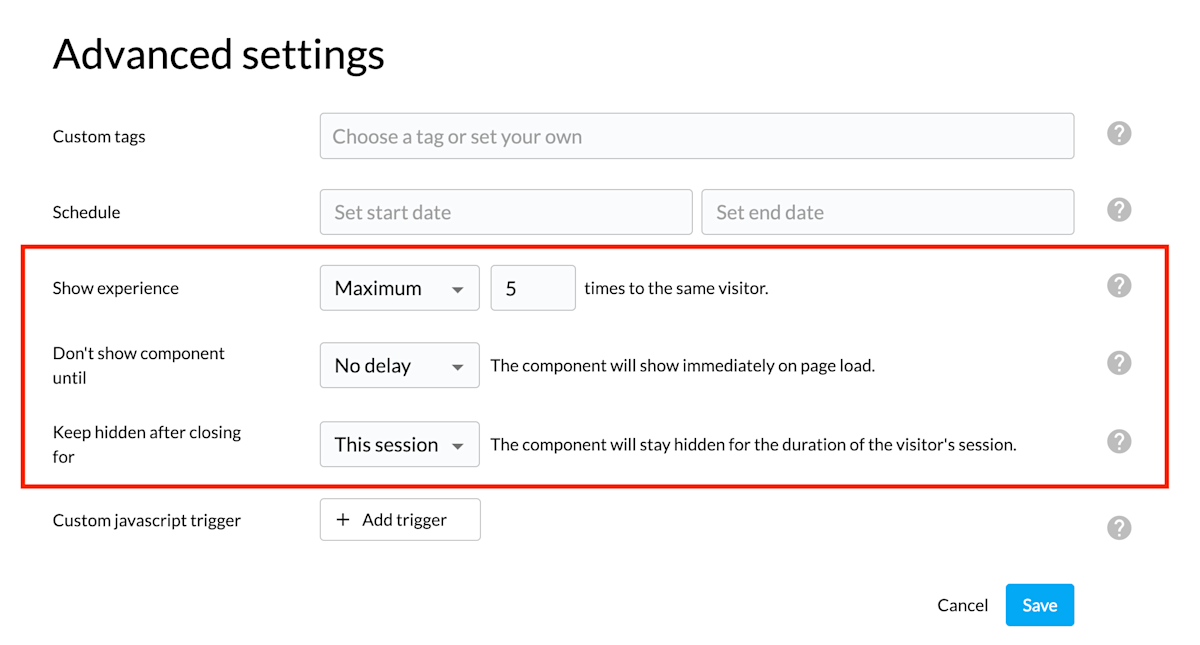The width and height of the screenshot is (1200, 645).
Task: Open help for Schedule
Action: [x=1119, y=209]
